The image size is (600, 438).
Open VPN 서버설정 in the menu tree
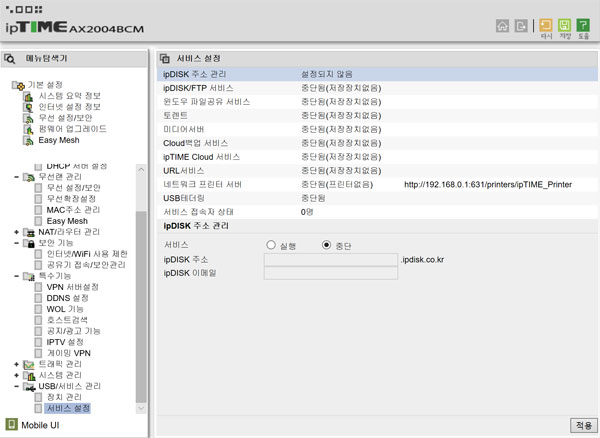pyautogui.click(x=73, y=287)
